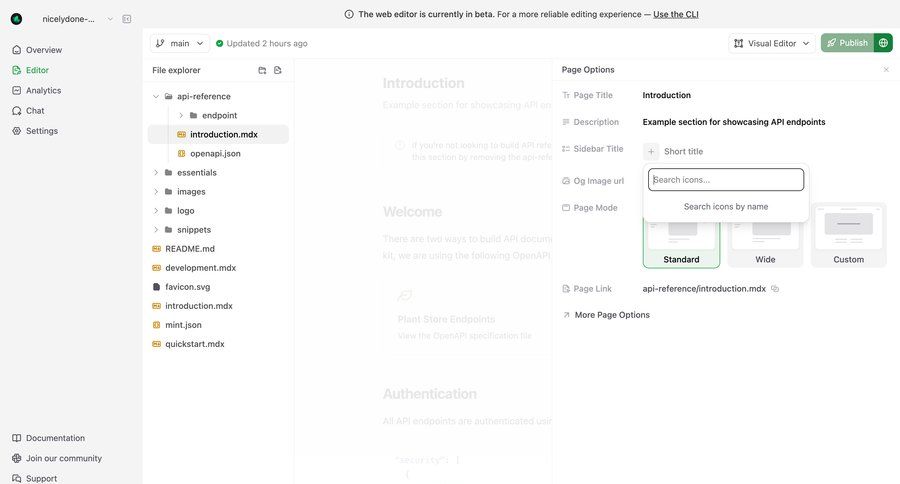Image resolution: width=900 pixels, height=484 pixels.
Task: Click the globe icon next to Publish
Action: 883,43
